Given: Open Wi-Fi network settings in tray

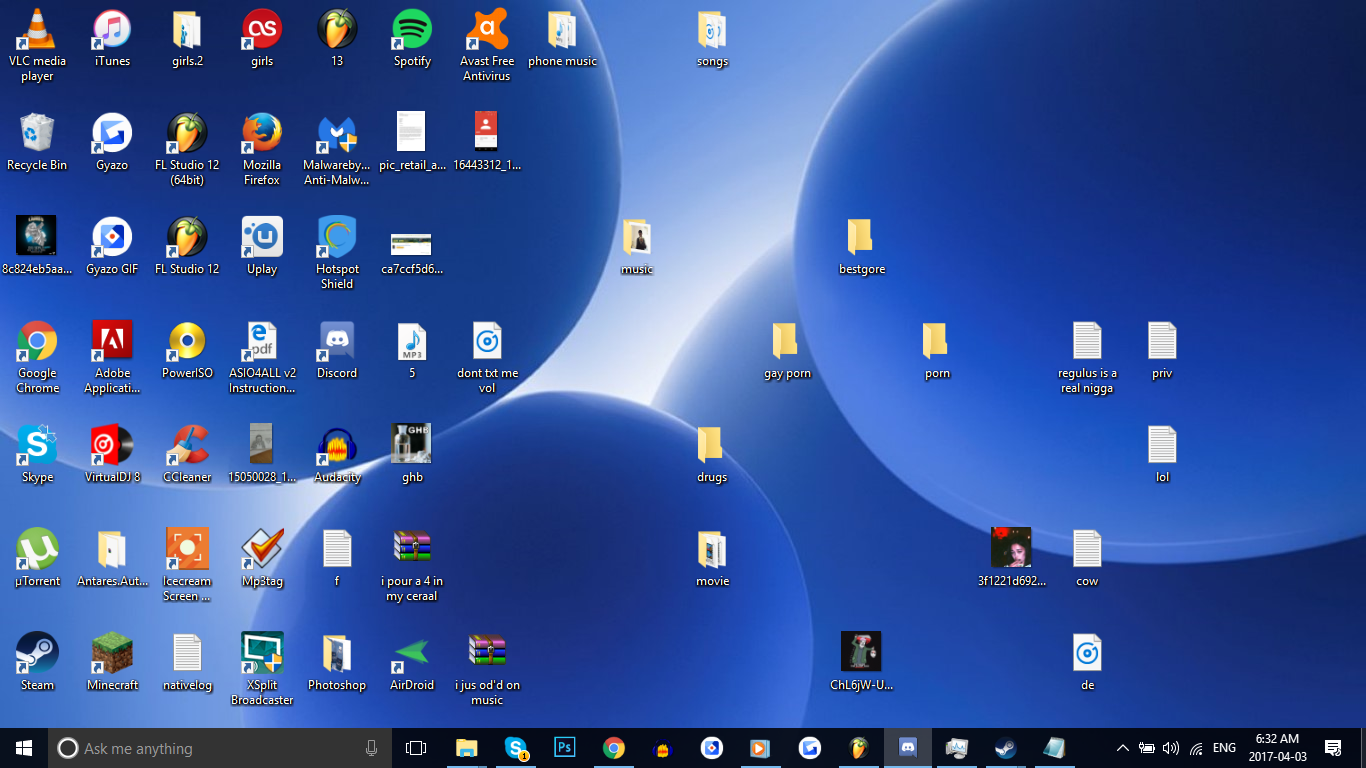Looking at the screenshot, I should [x=1196, y=748].
